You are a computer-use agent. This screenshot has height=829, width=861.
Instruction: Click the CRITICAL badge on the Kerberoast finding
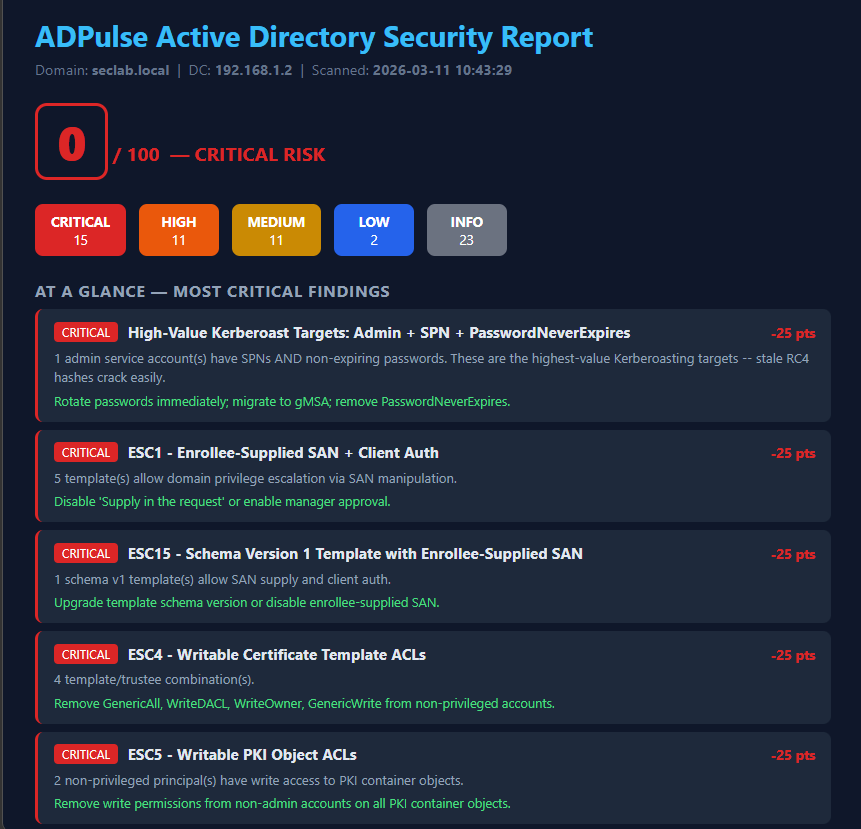tap(86, 333)
